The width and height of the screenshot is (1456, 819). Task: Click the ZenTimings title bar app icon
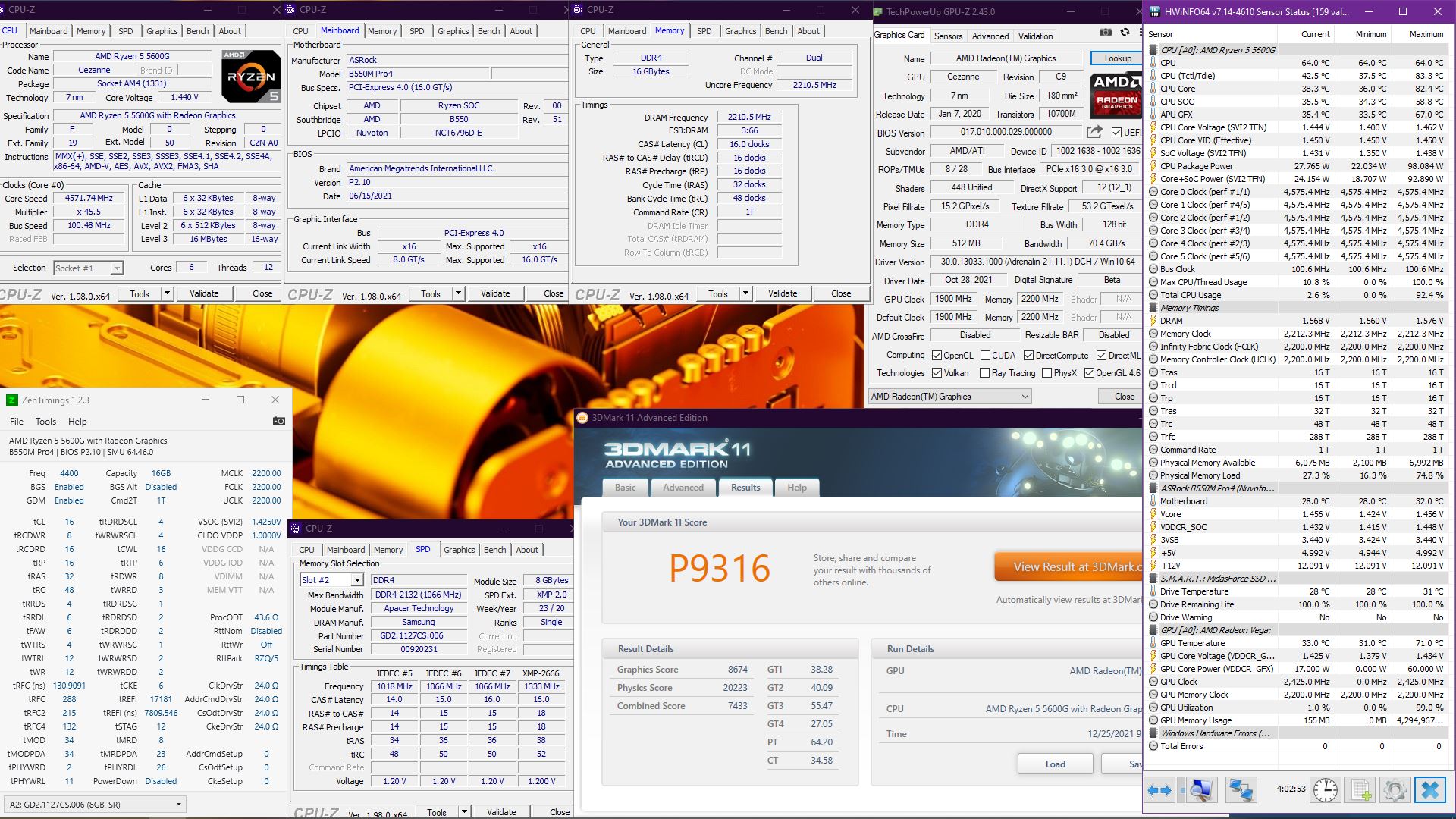coord(11,400)
